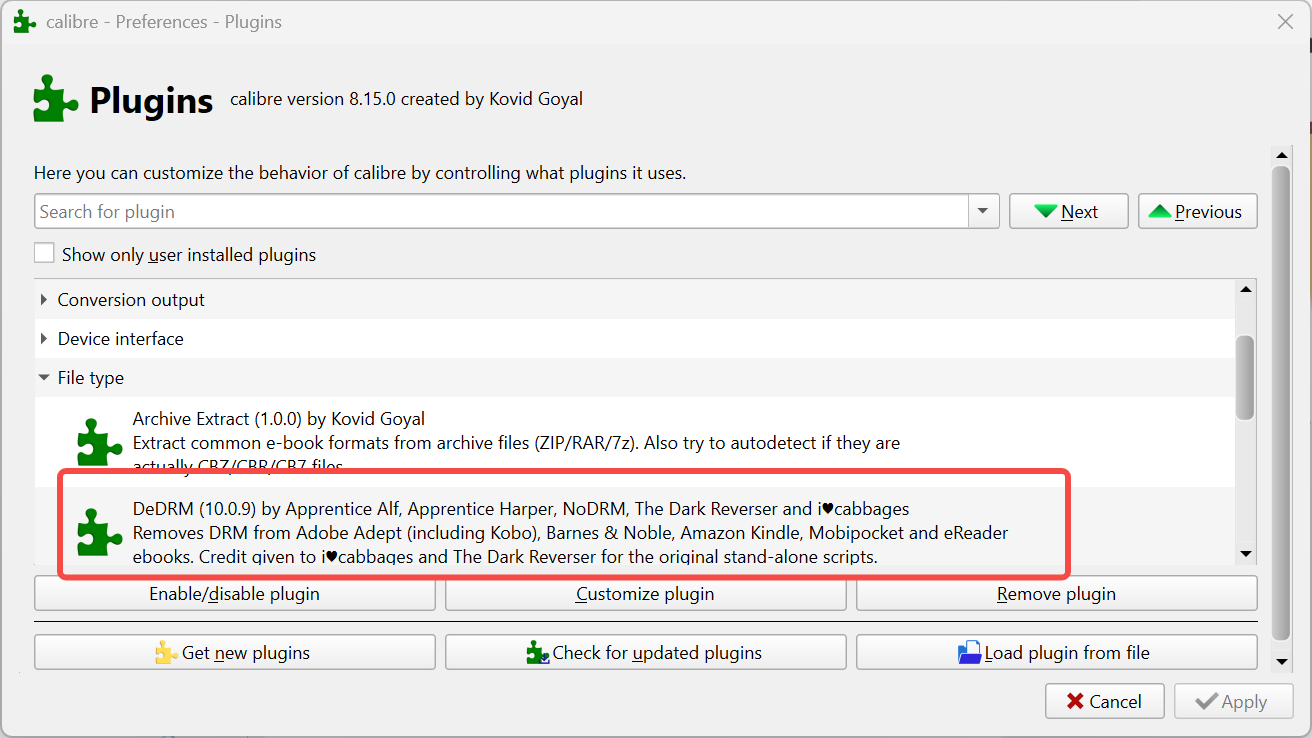Screen dimensions: 1312x738
Task: Collapse the File type category
Action: pyautogui.click(x=44, y=378)
